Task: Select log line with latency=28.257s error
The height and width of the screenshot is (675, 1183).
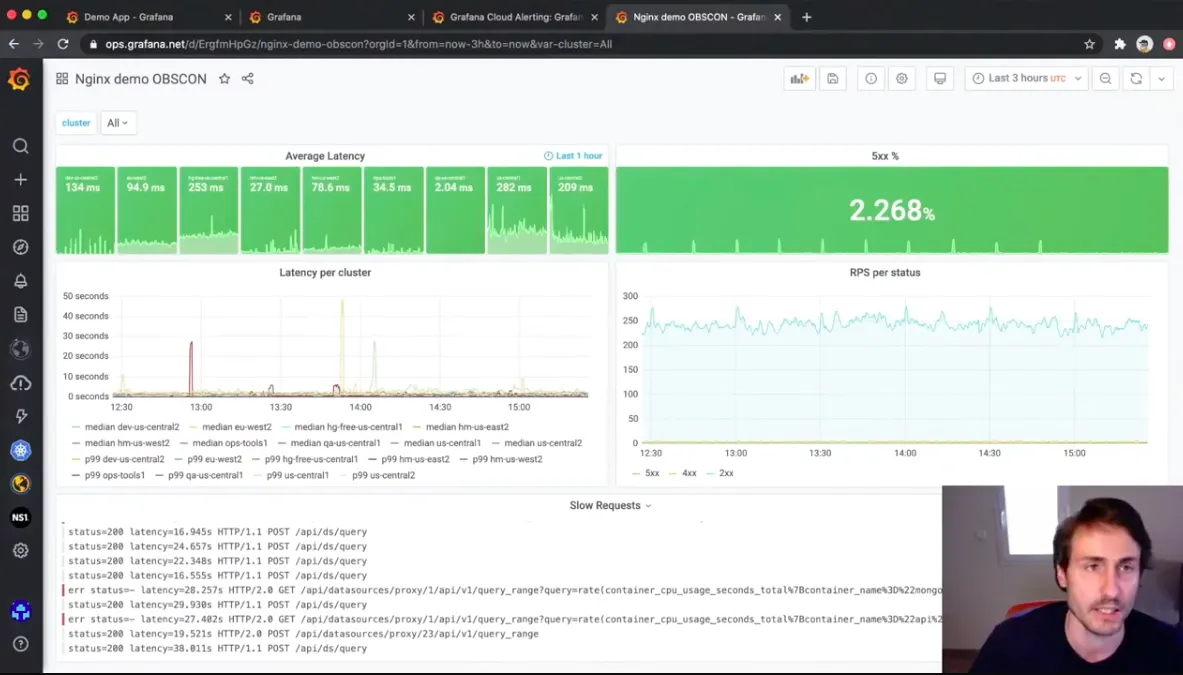Action: [502, 590]
